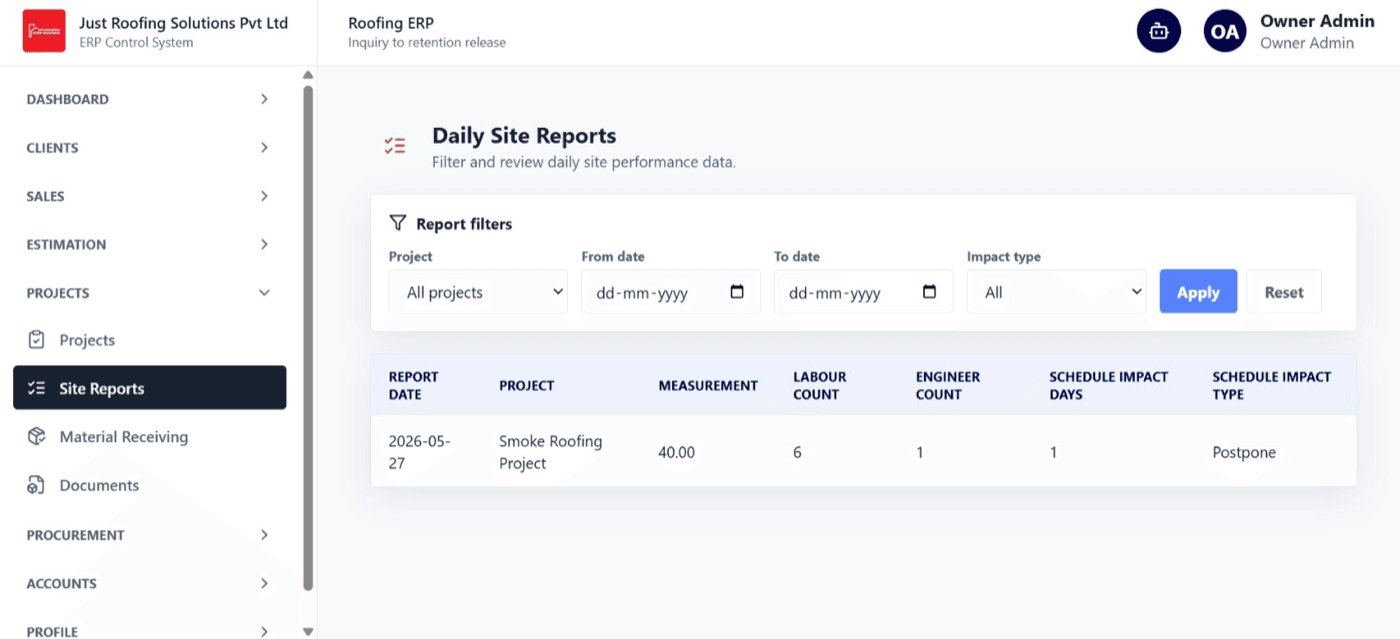1400x639 pixels.
Task: Click the Schedule Impact Type column header
Action: point(1271,385)
